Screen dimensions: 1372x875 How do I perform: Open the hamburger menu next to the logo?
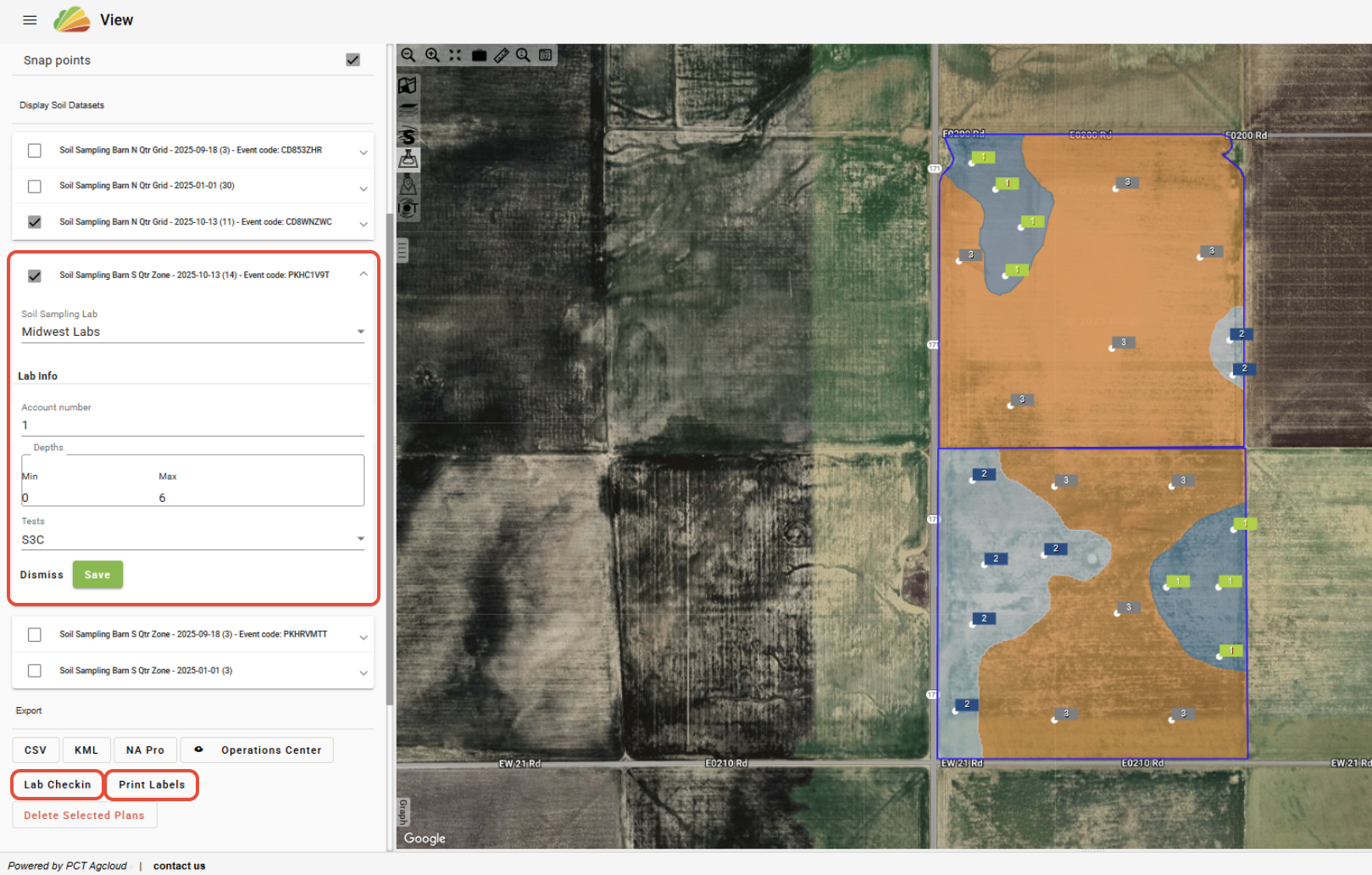point(30,20)
